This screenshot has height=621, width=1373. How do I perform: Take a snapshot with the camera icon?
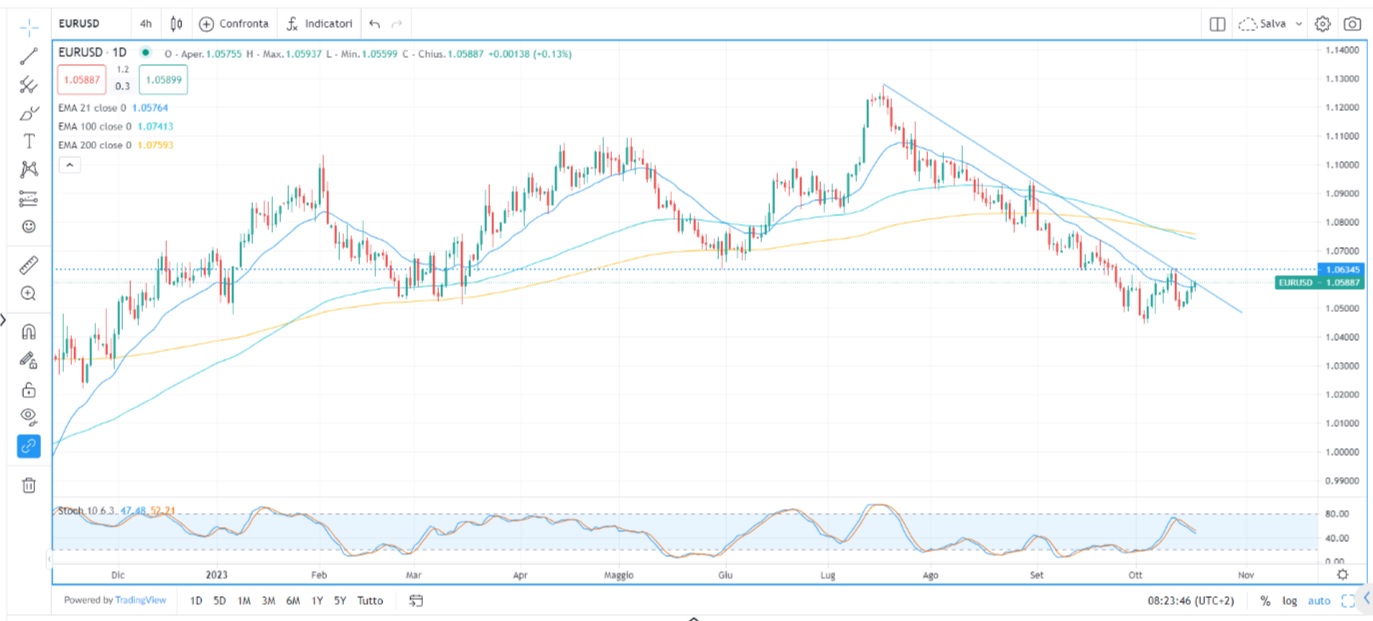click(x=1352, y=24)
